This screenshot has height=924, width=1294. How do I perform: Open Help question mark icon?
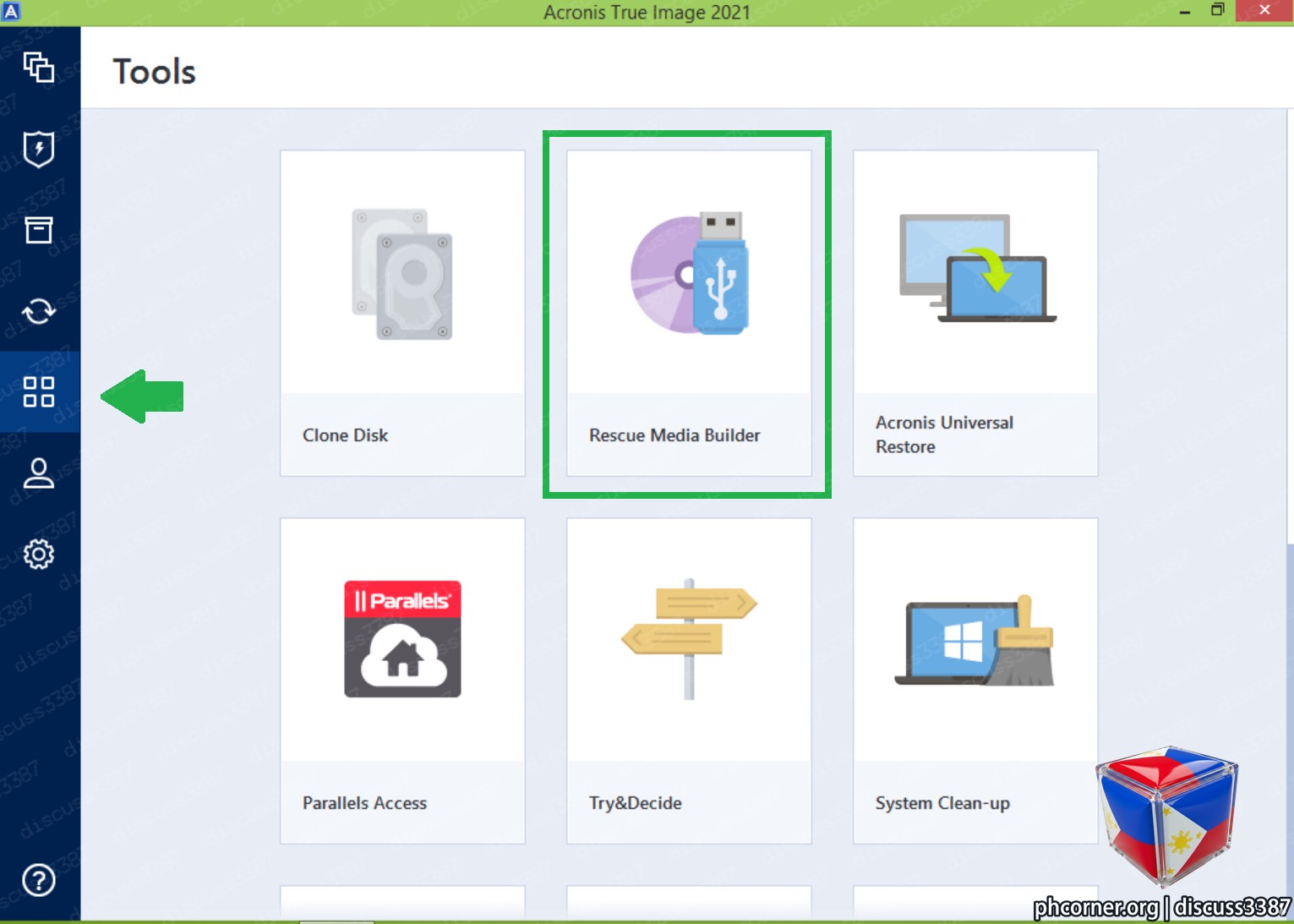coord(39,880)
